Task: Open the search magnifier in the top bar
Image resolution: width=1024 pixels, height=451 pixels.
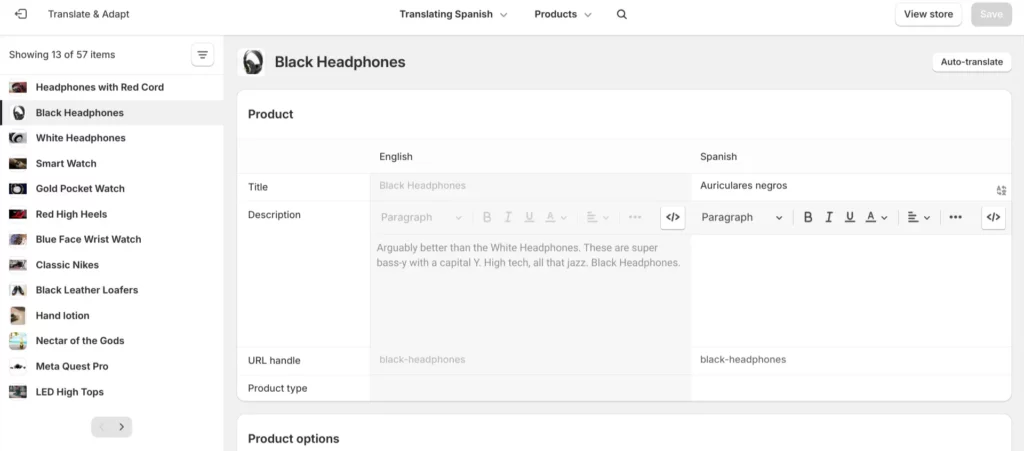Action: point(622,14)
